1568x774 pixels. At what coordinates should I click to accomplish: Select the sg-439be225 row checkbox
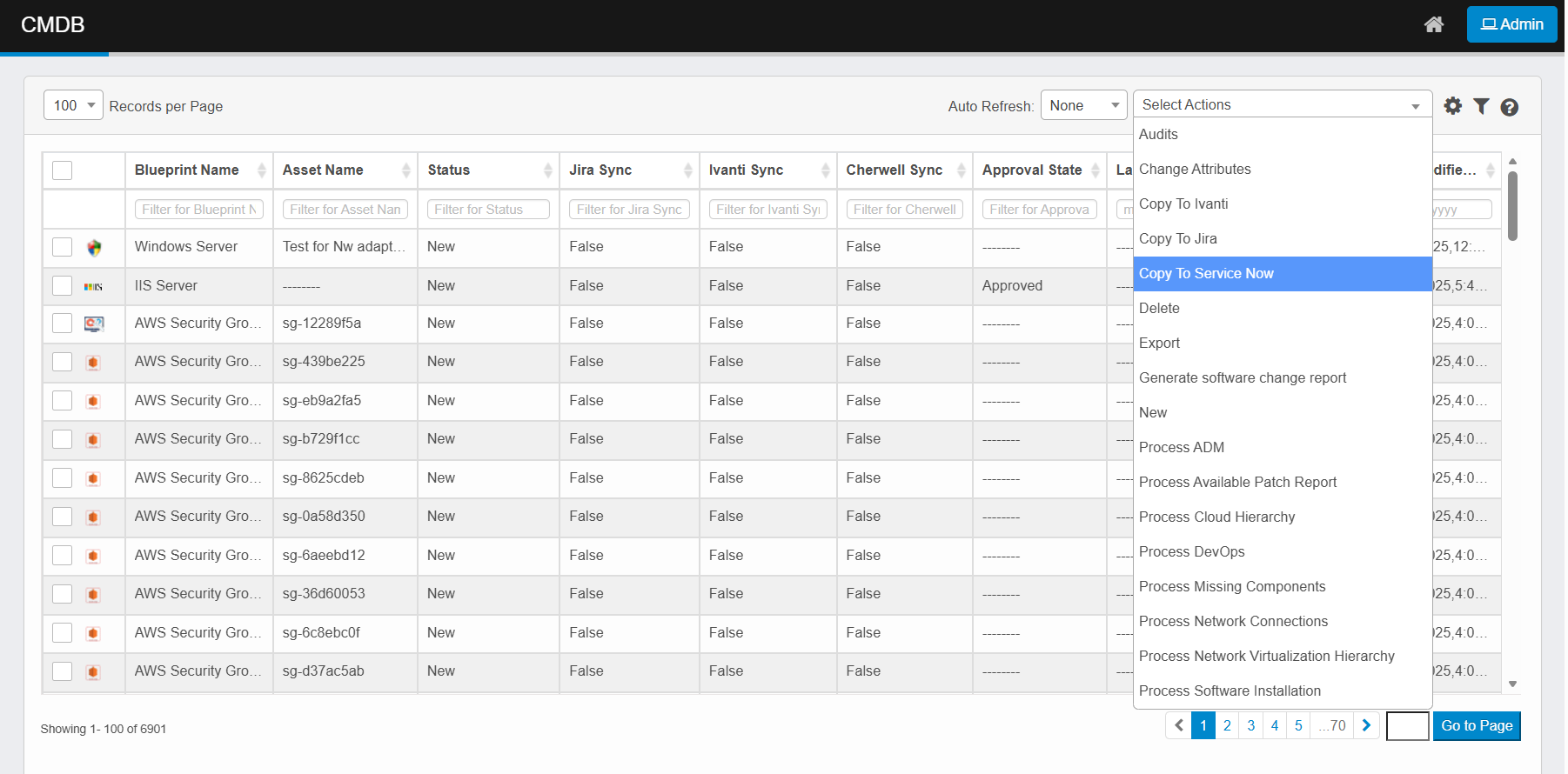click(x=63, y=362)
